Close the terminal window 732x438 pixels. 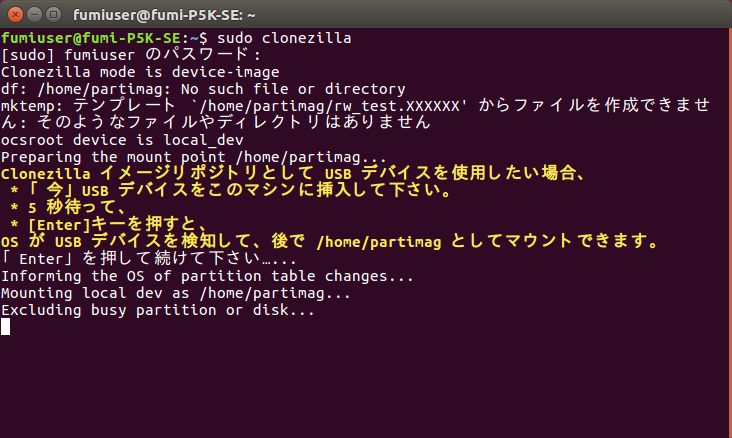tap(15, 15)
